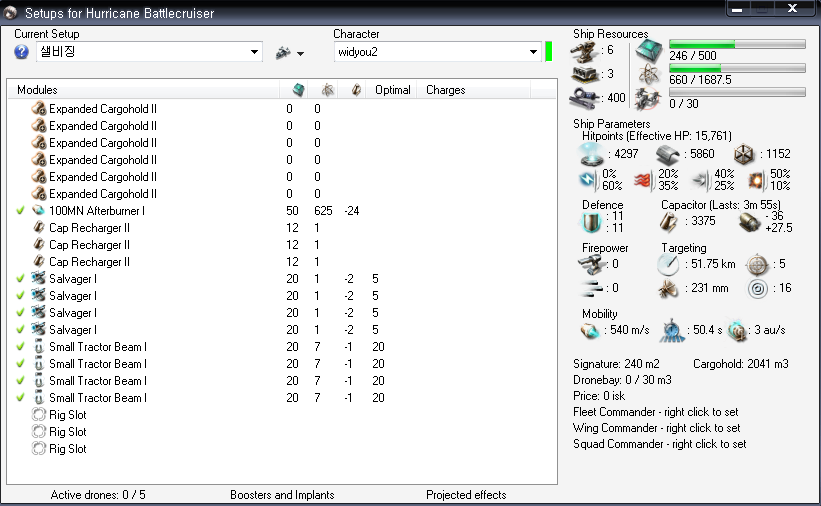
Task: Click the explosive resistance icon
Action: tap(756, 180)
